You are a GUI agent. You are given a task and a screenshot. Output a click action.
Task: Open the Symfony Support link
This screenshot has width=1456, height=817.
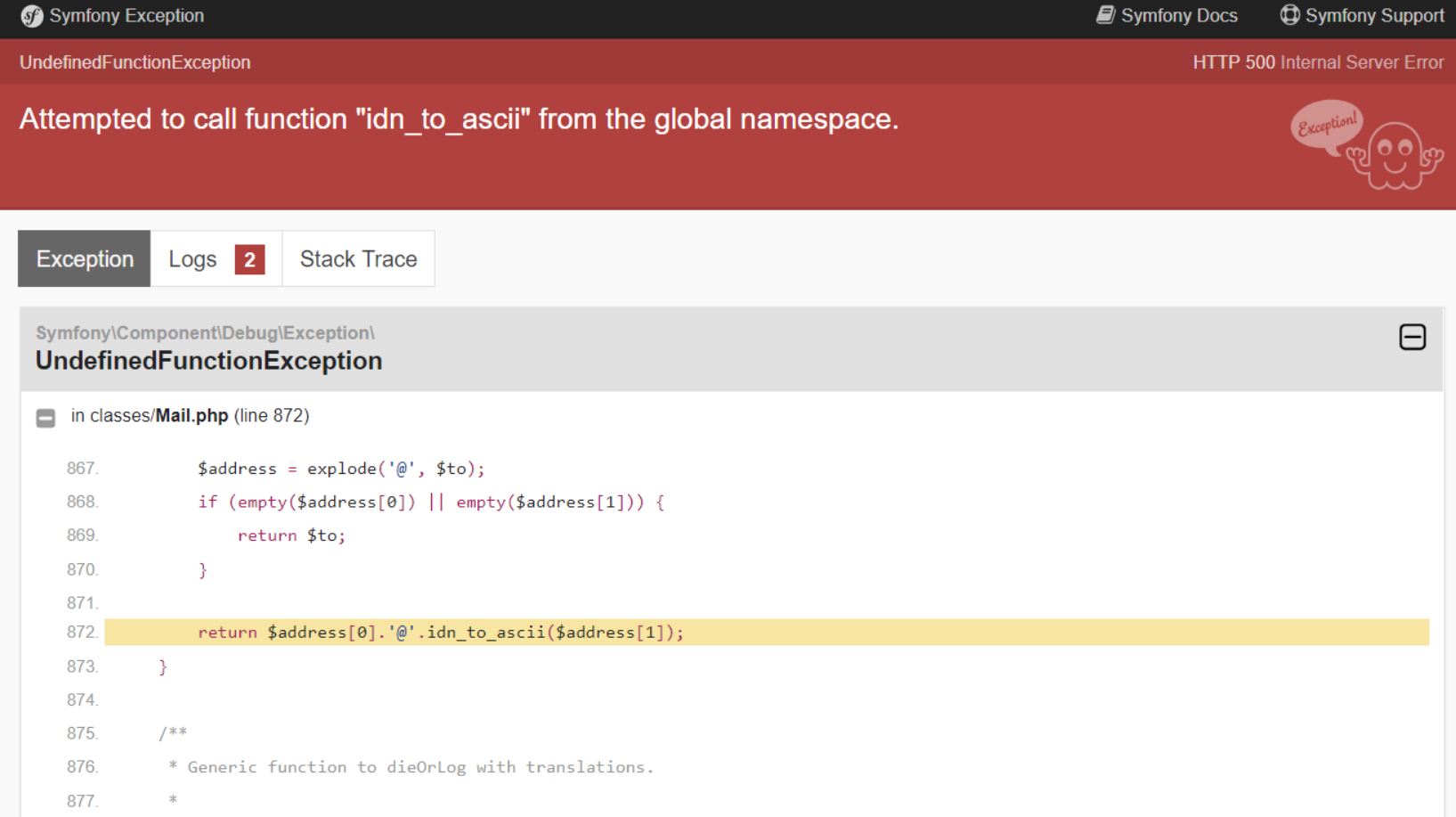(1374, 16)
